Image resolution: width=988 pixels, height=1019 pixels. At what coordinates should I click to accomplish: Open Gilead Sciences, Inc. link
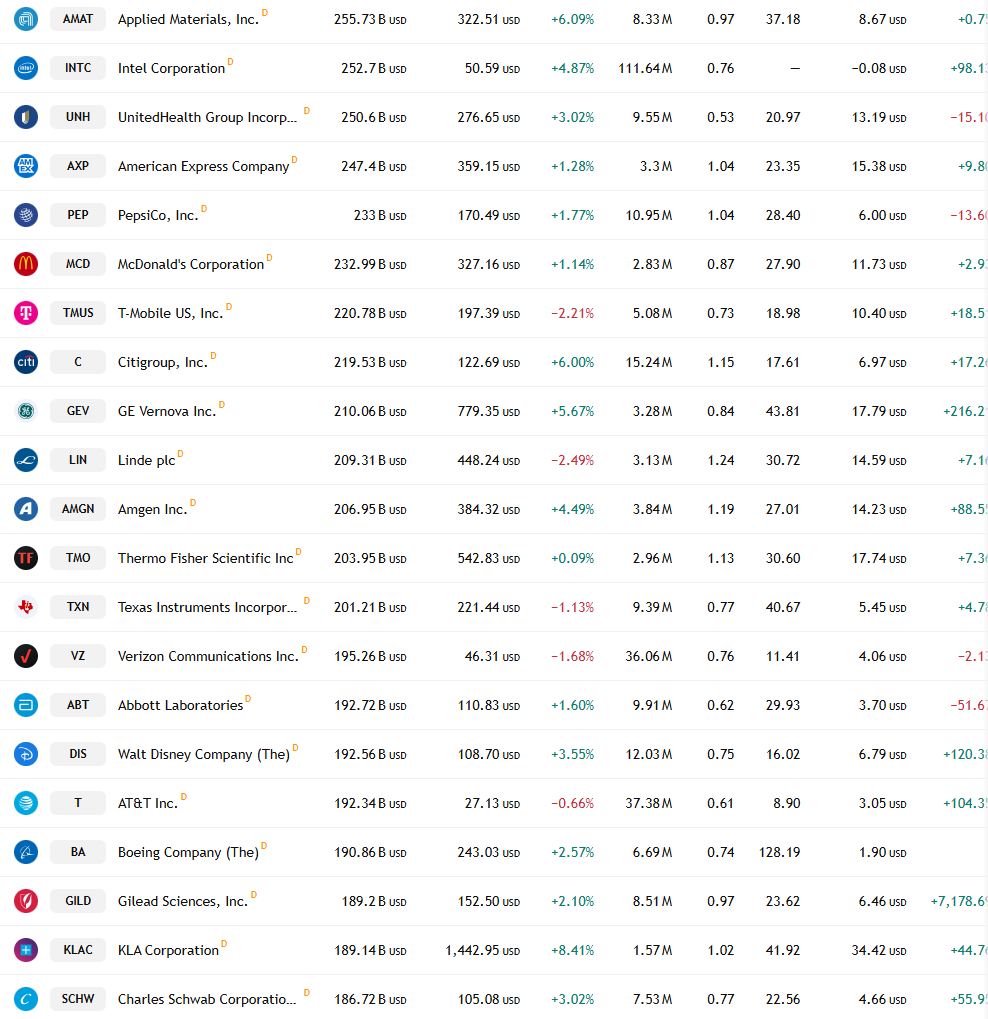click(183, 901)
